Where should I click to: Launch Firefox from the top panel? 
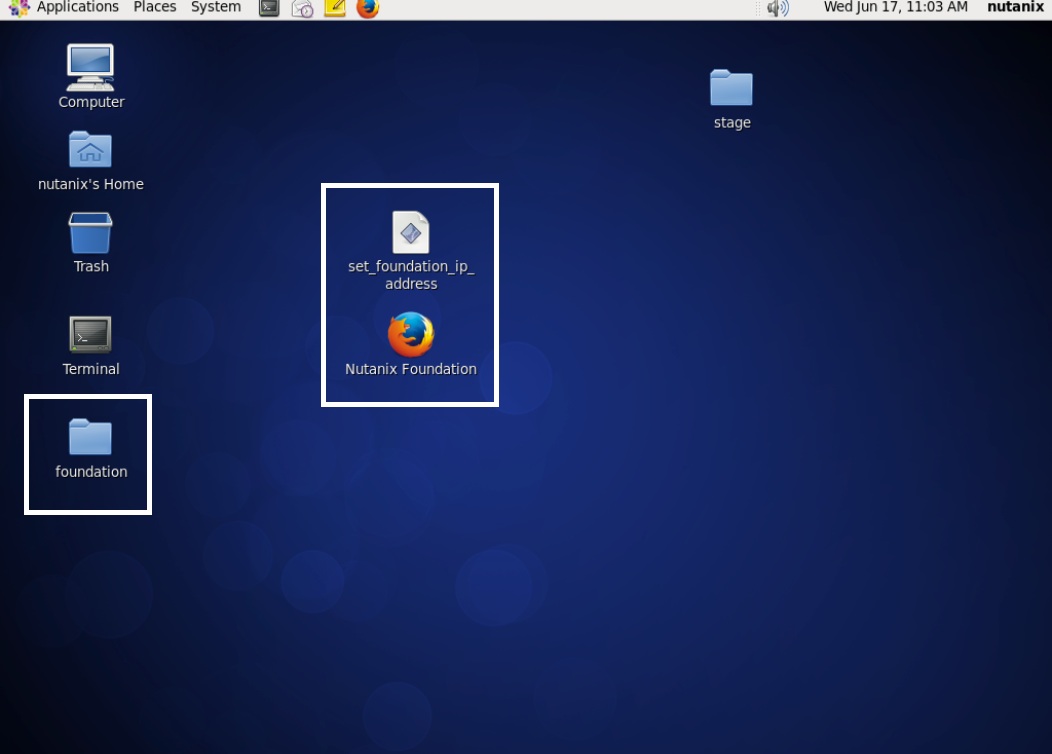(368, 8)
